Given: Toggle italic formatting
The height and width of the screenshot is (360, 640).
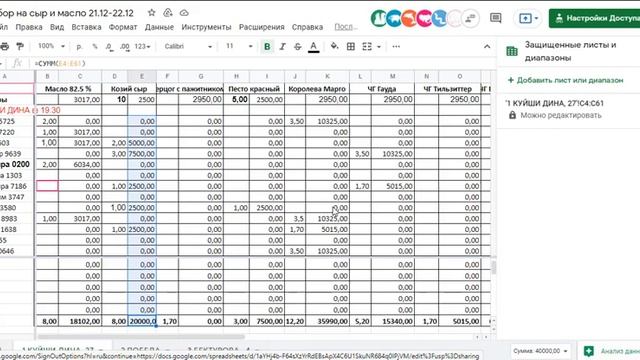Looking at the screenshot, I should coord(282,47).
